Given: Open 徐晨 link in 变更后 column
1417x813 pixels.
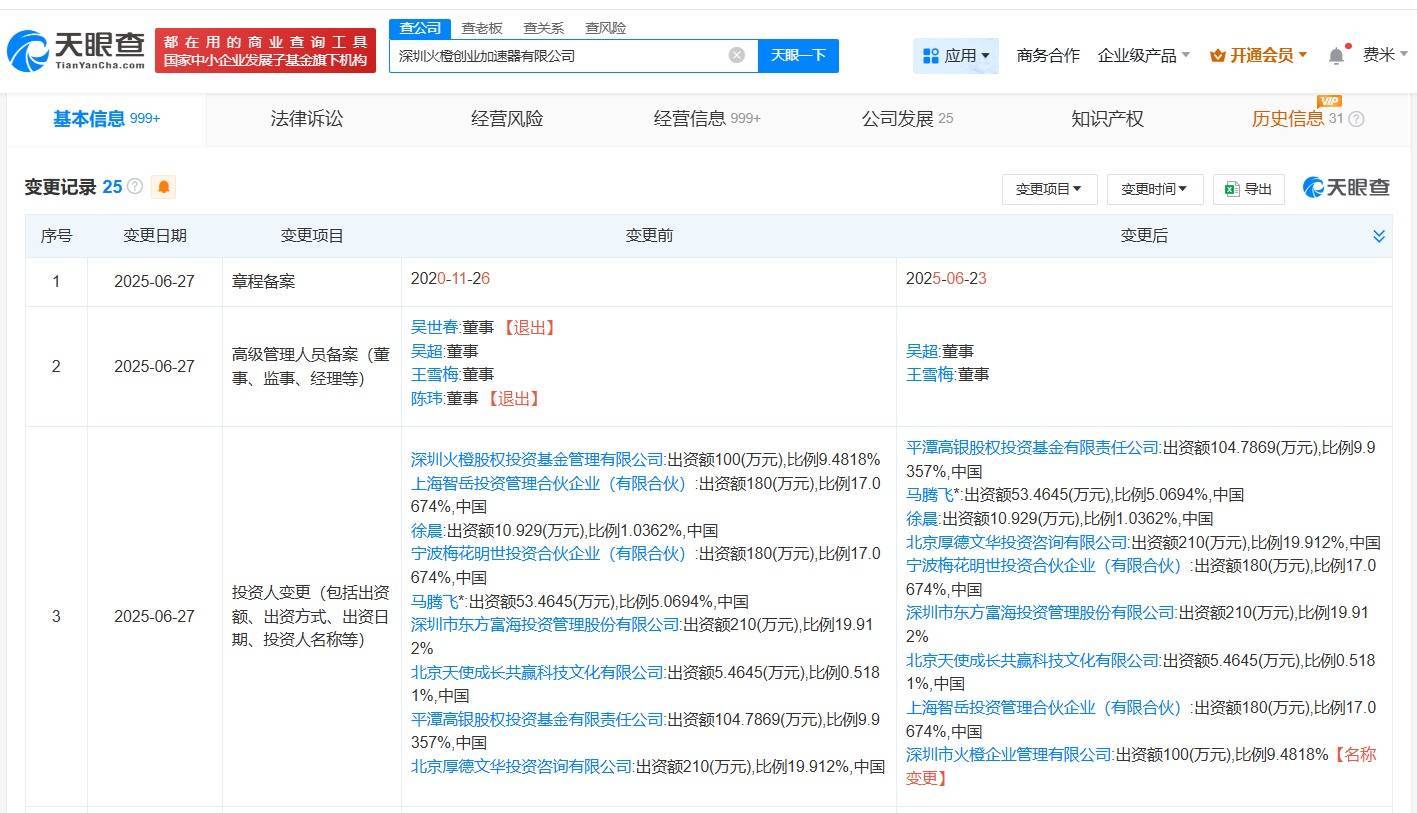Looking at the screenshot, I should (922, 518).
